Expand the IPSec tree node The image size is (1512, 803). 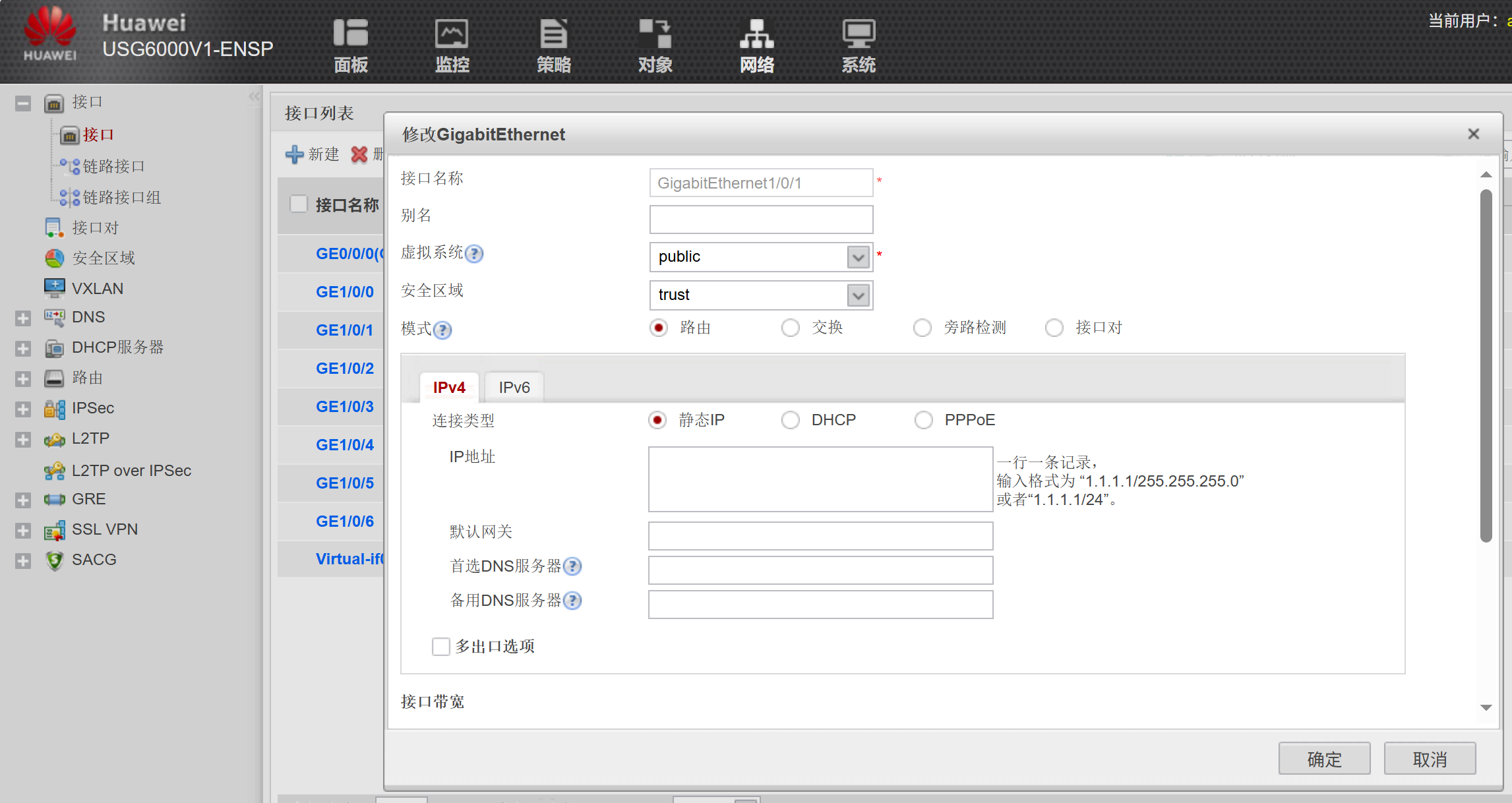coord(23,409)
